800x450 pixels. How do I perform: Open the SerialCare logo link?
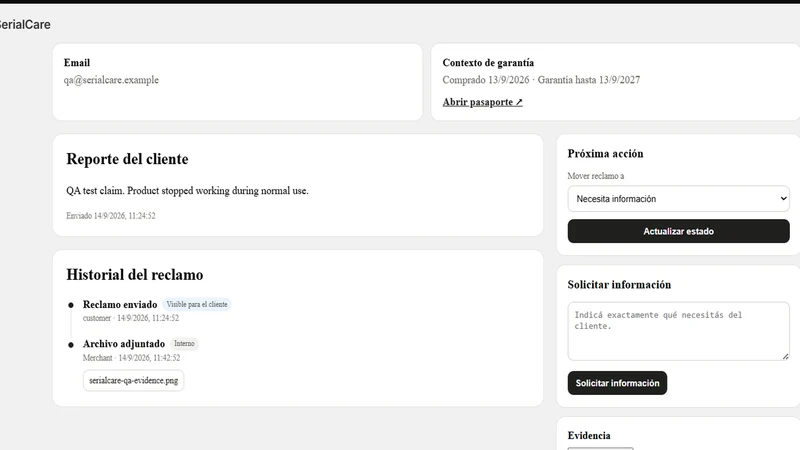[24, 24]
